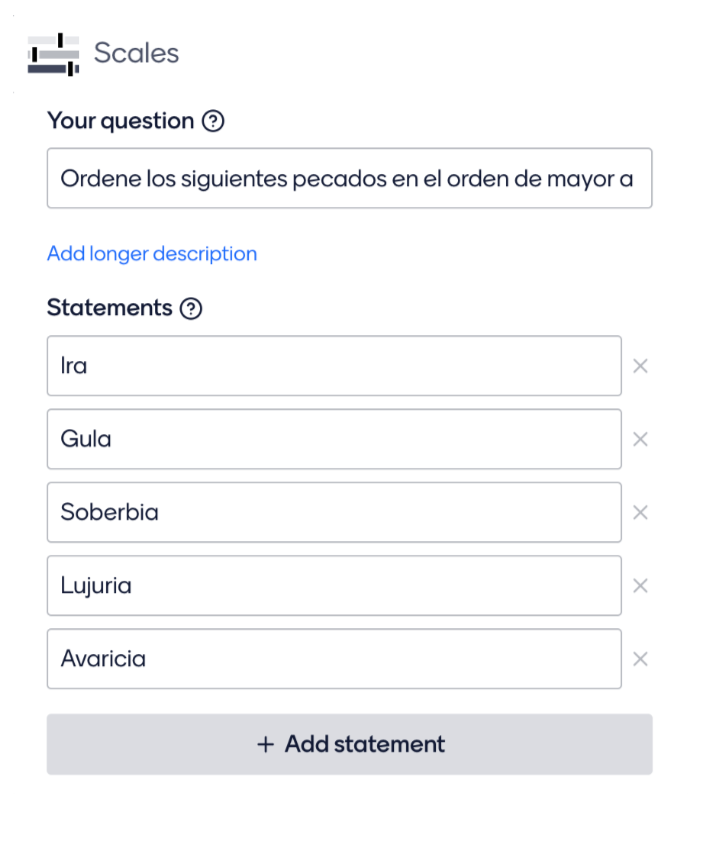The image size is (720, 862).
Task: Place cursor in Avaricia statement field
Action: pyautogui.click(x=334, y=659)
